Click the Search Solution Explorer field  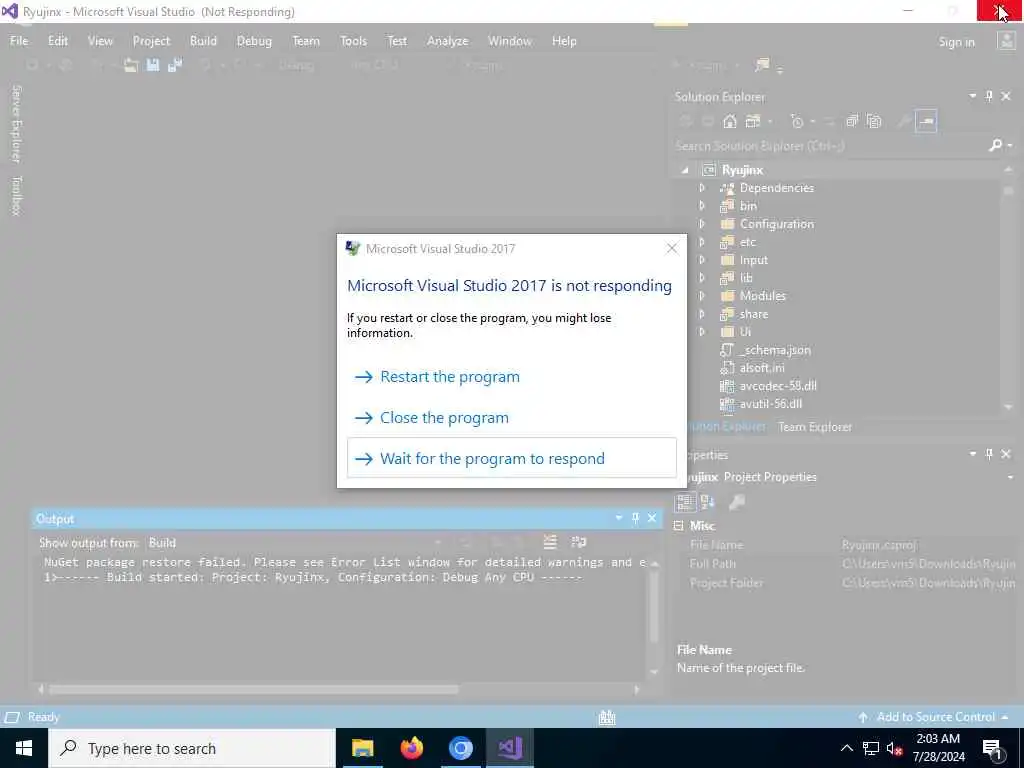pos(829,146)
